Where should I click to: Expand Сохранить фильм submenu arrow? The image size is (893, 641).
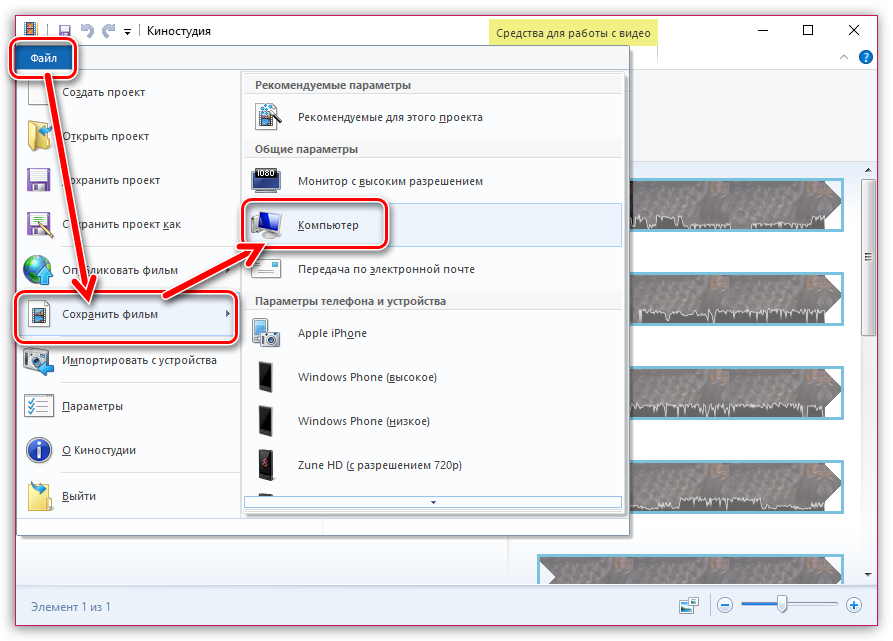(228, 314)
